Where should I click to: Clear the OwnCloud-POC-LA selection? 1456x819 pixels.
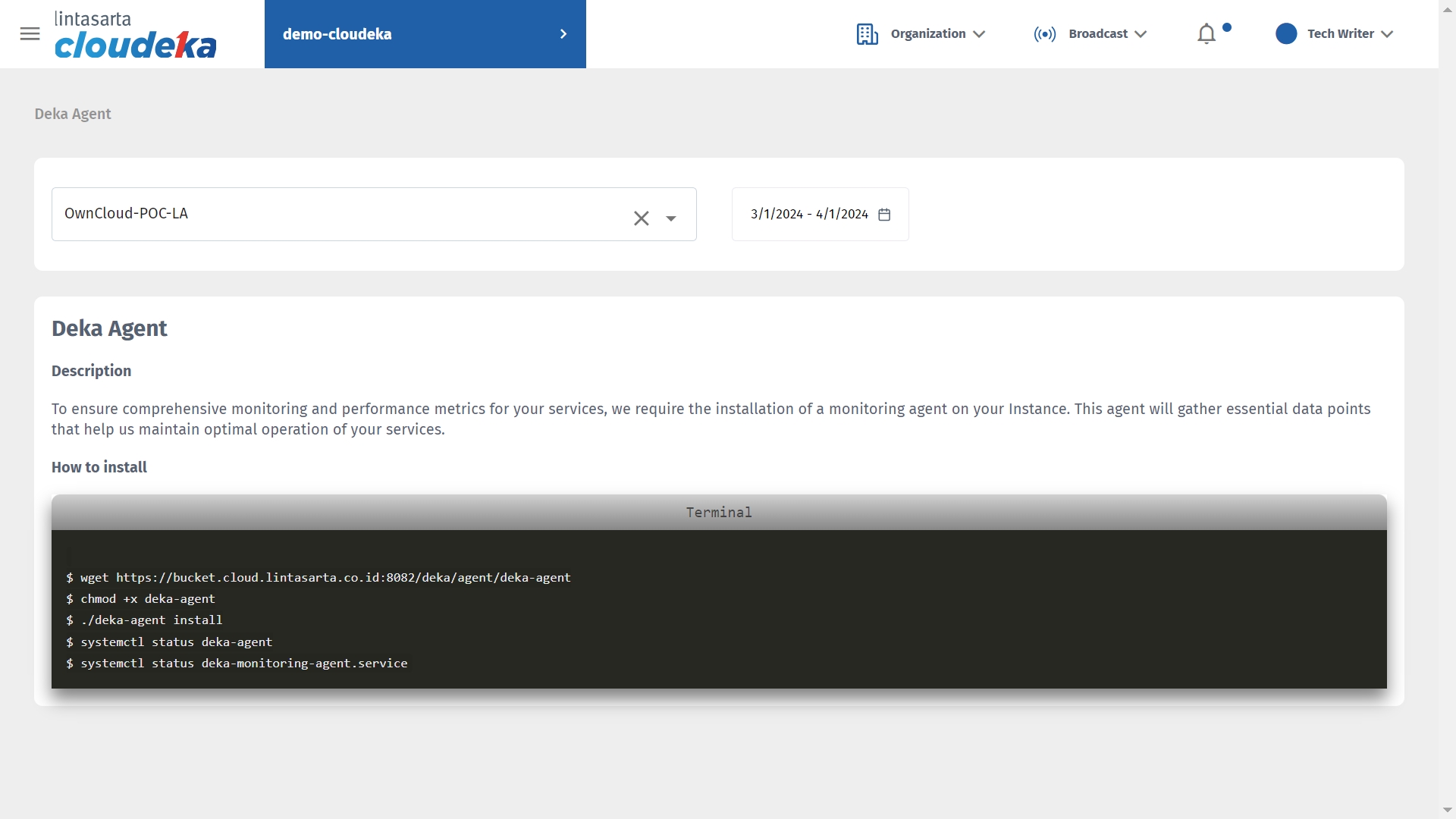(x=641, y=218)
